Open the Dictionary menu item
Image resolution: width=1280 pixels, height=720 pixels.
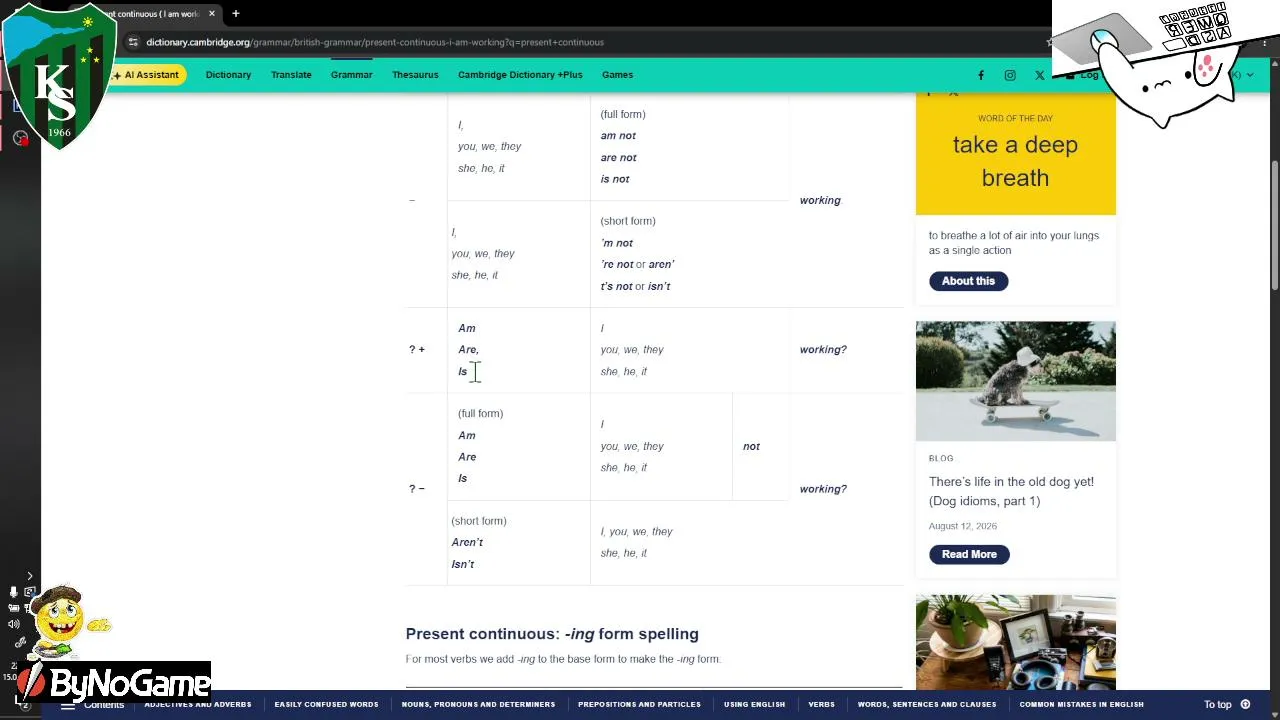pyautogui.click(x=228, y=75)
